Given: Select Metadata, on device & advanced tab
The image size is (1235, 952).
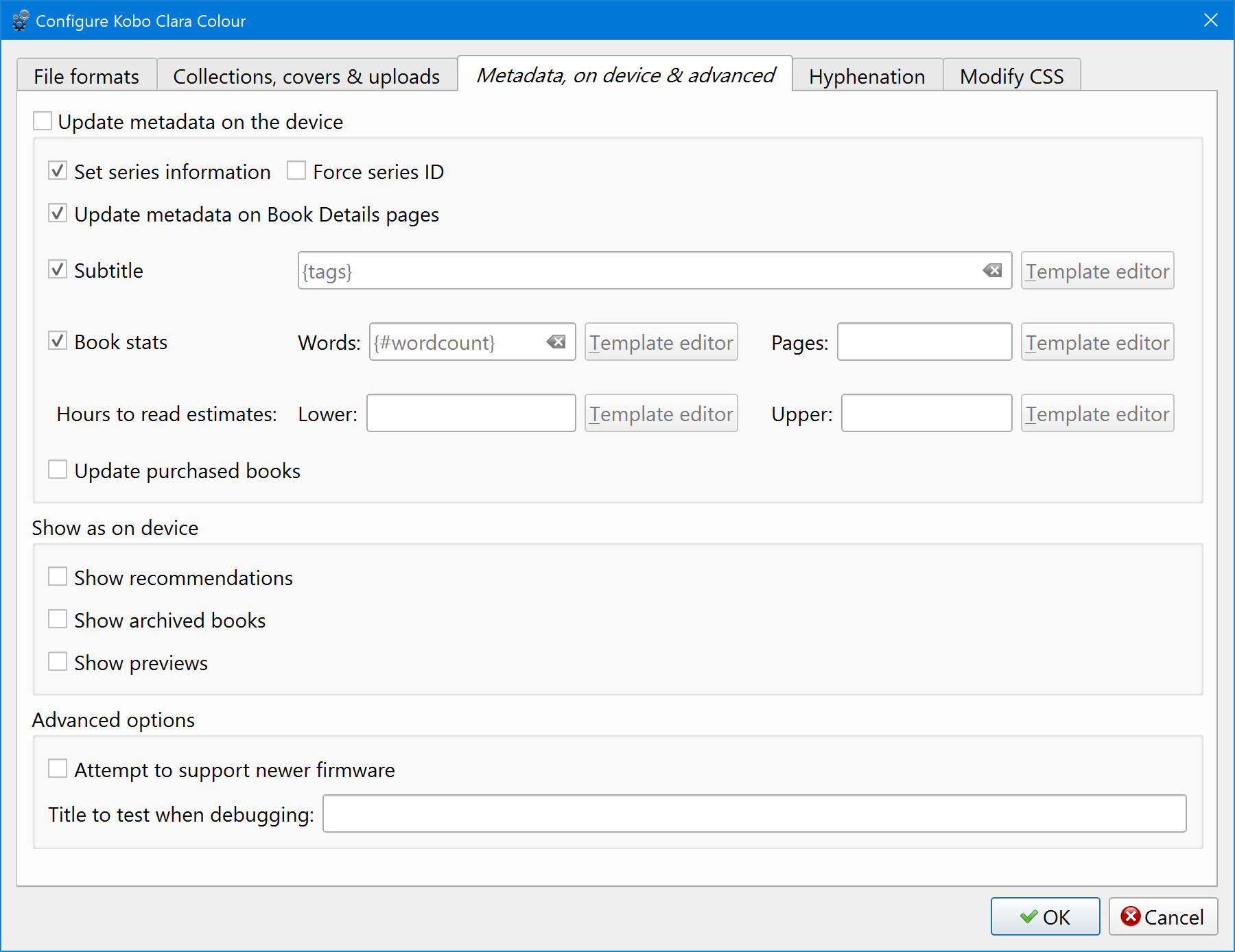Looking at the screenshot, I should point(625,74).
